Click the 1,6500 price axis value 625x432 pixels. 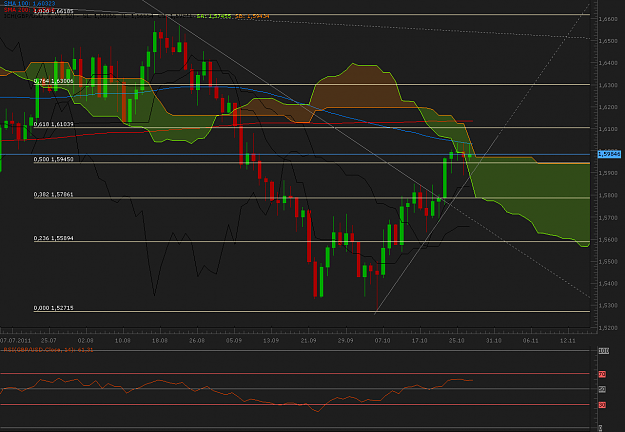point(608,41)
